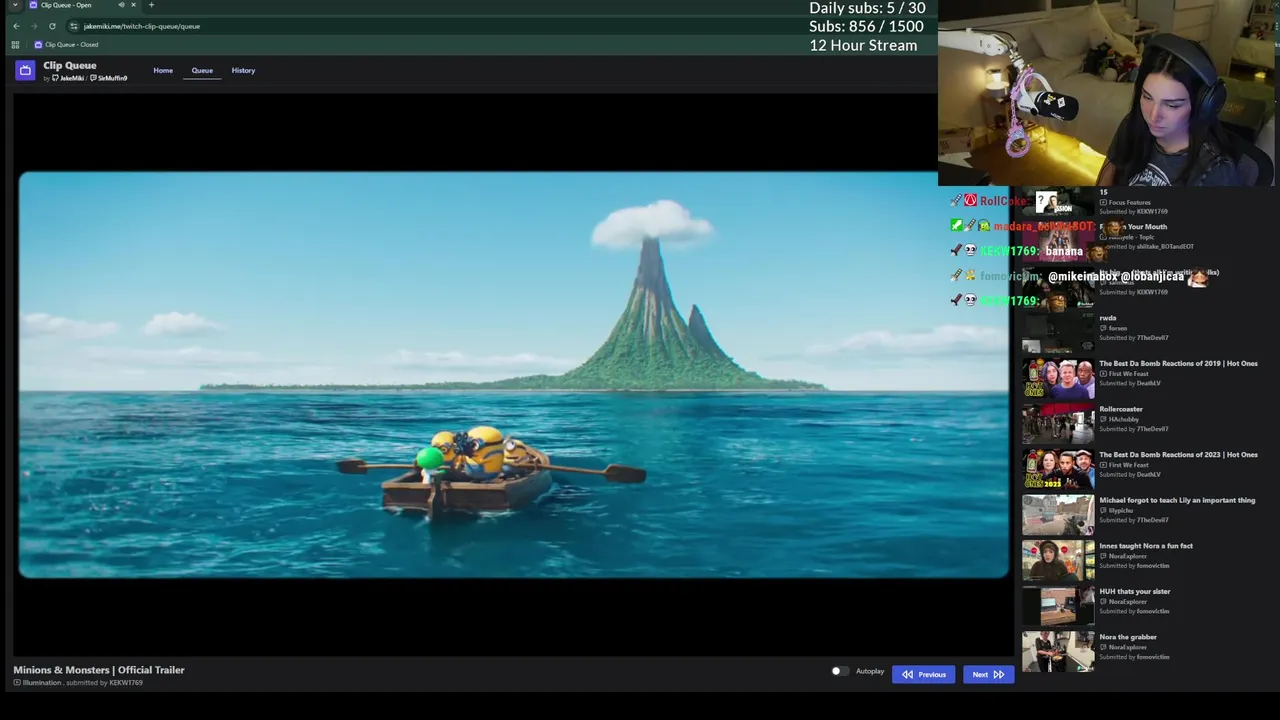Click Twitch icon in 'HUH thats your sister' row

point(1103,601)
